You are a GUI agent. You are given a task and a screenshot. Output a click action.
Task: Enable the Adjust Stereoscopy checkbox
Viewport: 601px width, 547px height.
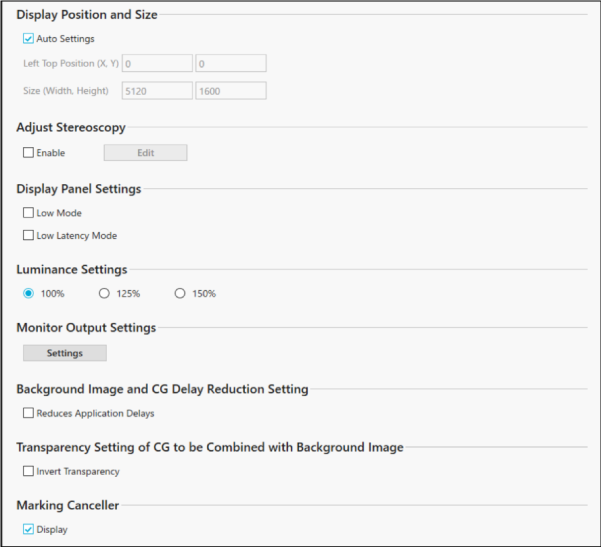(28, 153)
